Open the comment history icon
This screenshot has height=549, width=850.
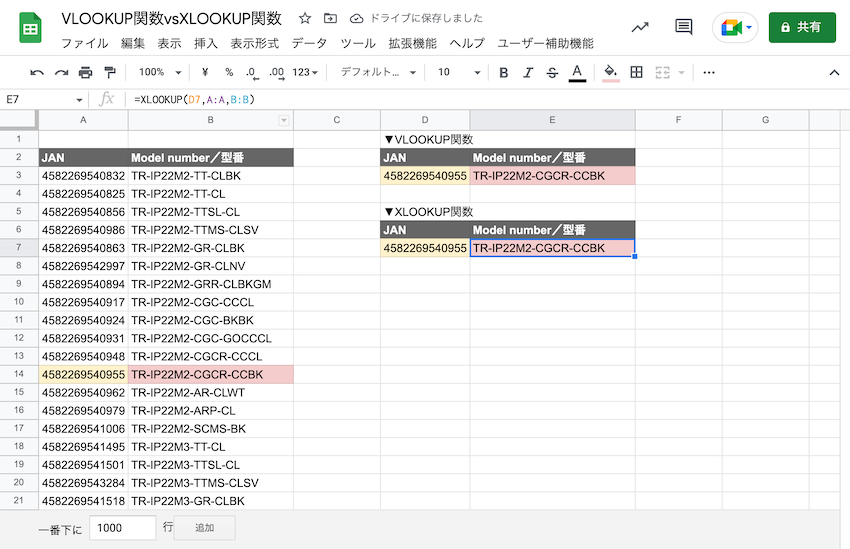point(684,27)
